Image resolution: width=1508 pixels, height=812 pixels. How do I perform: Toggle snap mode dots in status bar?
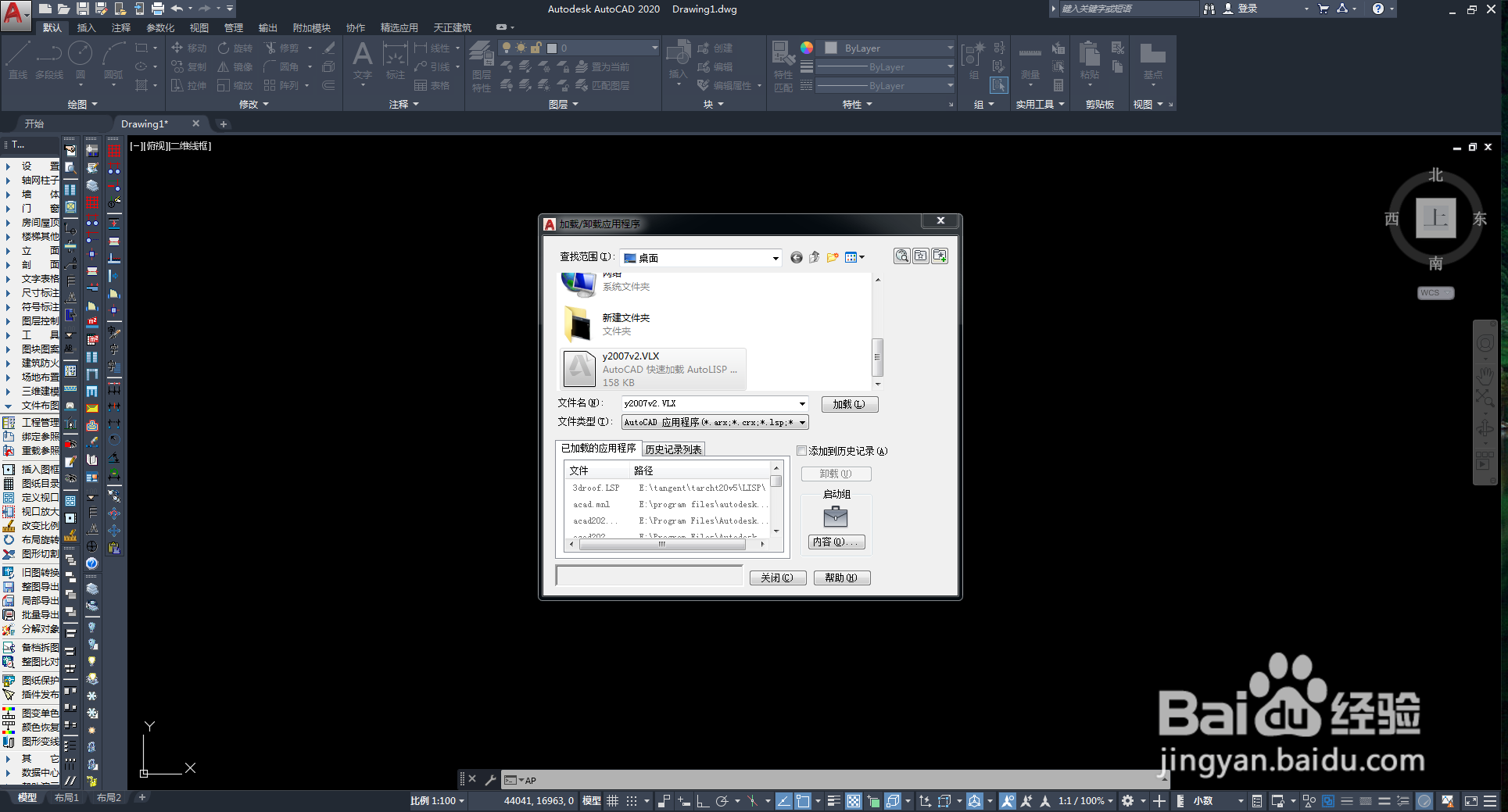point(632,800)
